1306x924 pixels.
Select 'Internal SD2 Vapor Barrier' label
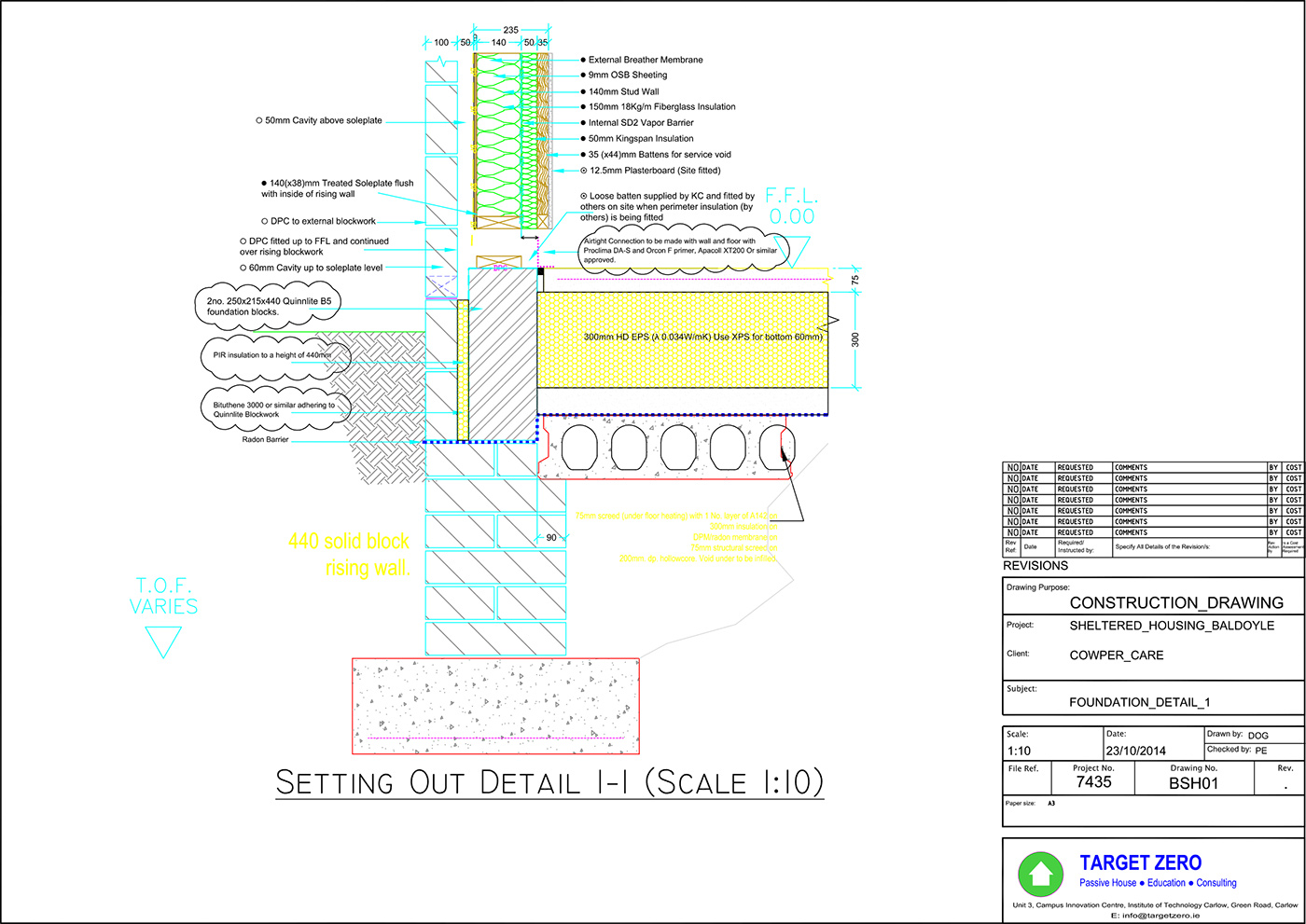(x=641, y=123)
